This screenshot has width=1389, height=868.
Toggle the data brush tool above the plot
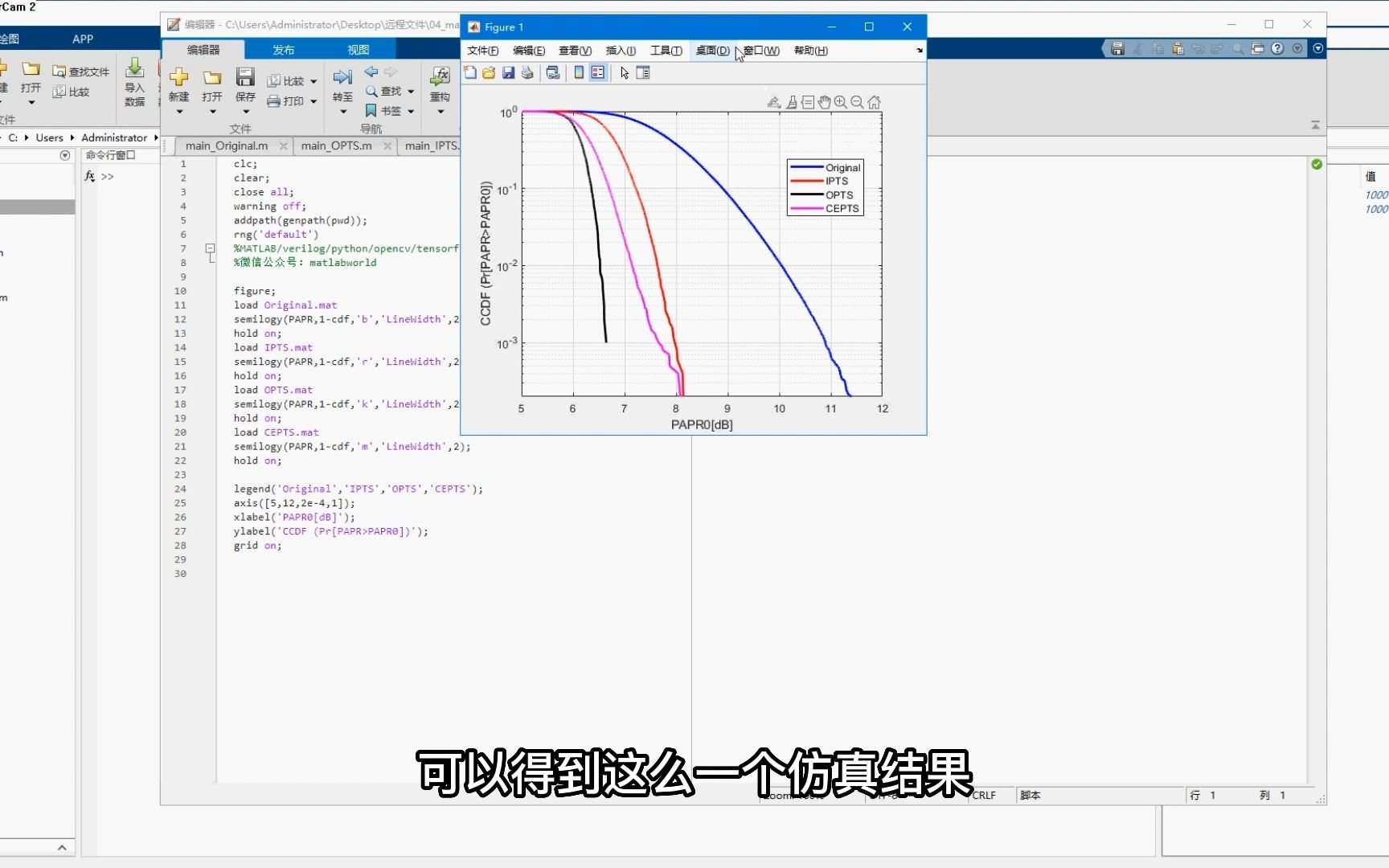click(792, 102)
